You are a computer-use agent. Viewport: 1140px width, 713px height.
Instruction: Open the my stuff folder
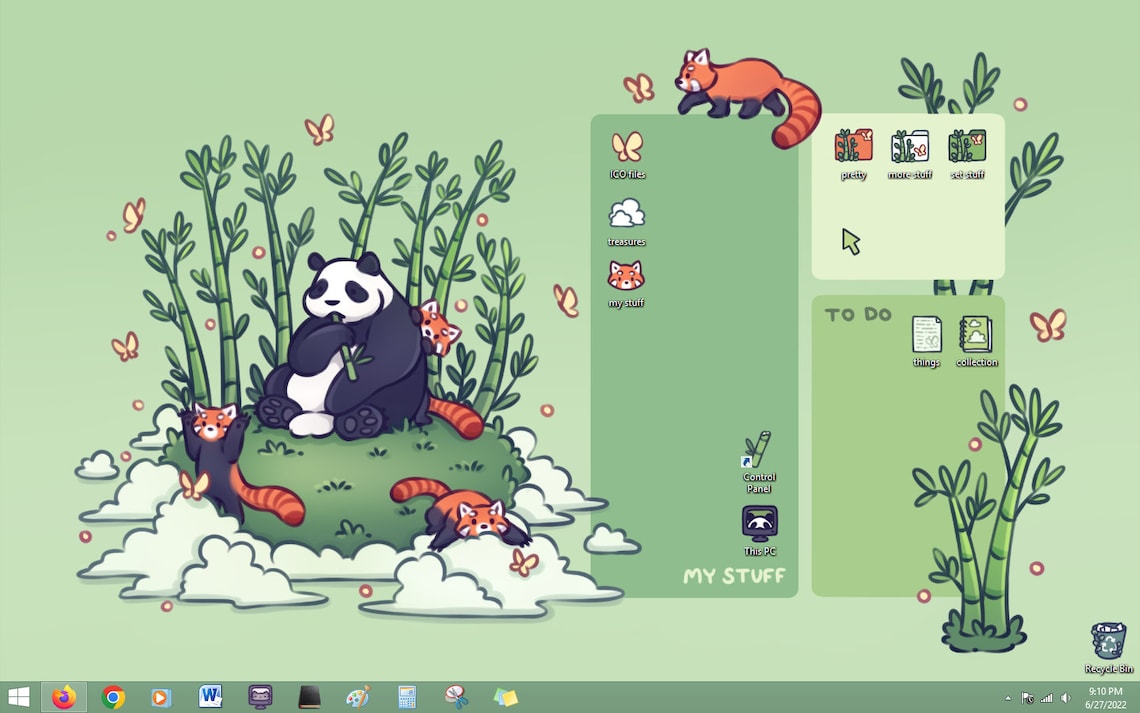[625, 280]
